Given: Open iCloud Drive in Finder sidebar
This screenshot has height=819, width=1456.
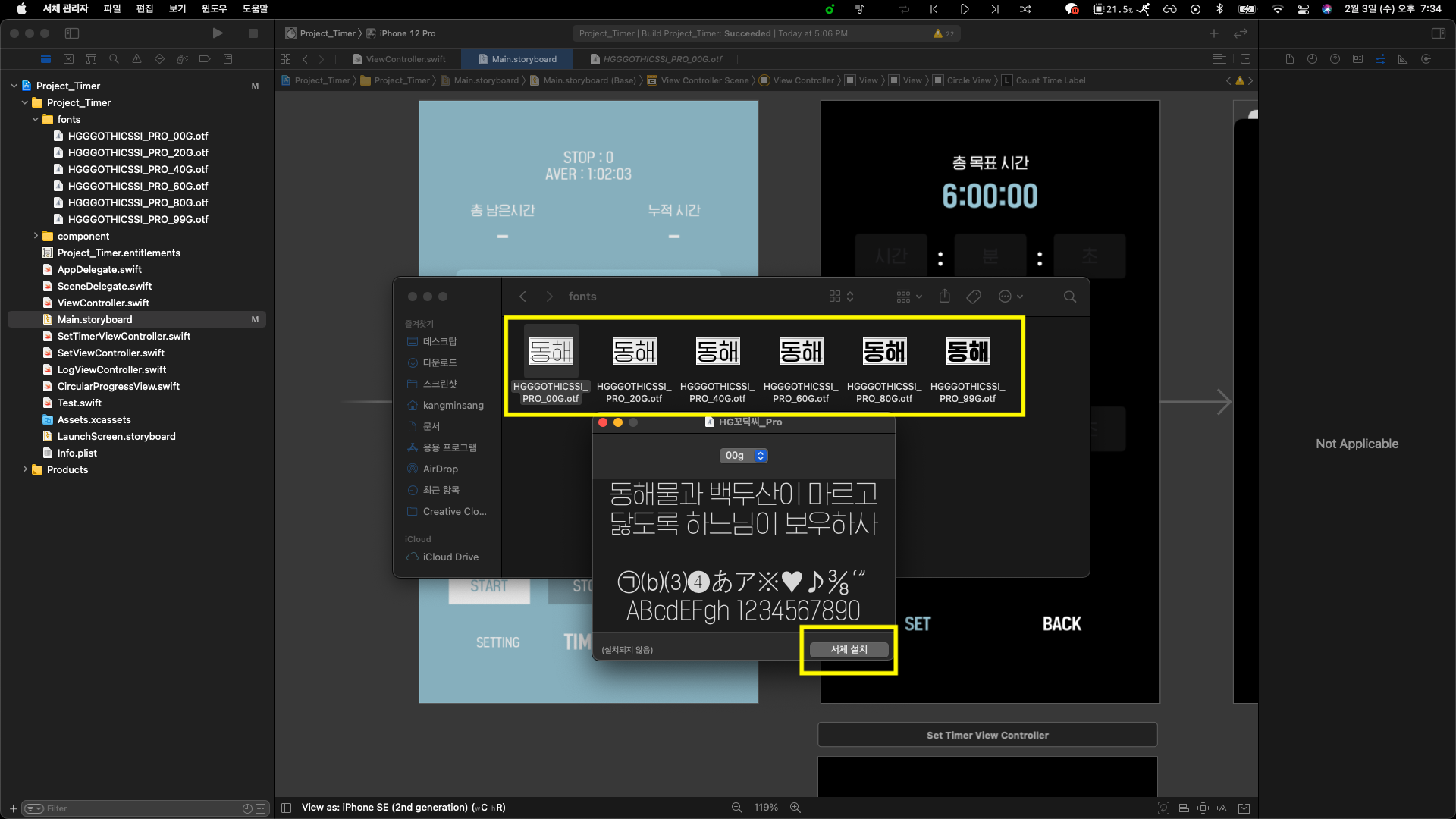Looking at the screenshot, I should coord(450,557).
